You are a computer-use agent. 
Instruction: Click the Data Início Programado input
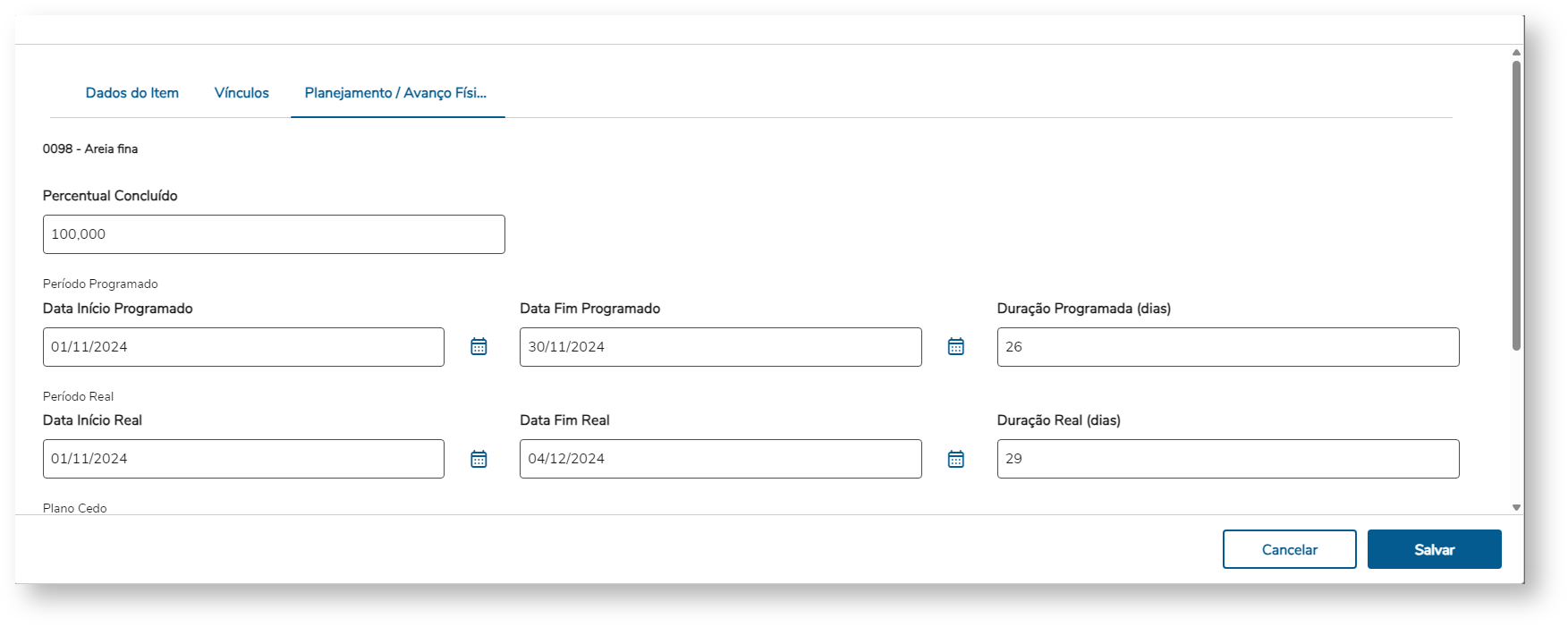(x=243, y=347)
